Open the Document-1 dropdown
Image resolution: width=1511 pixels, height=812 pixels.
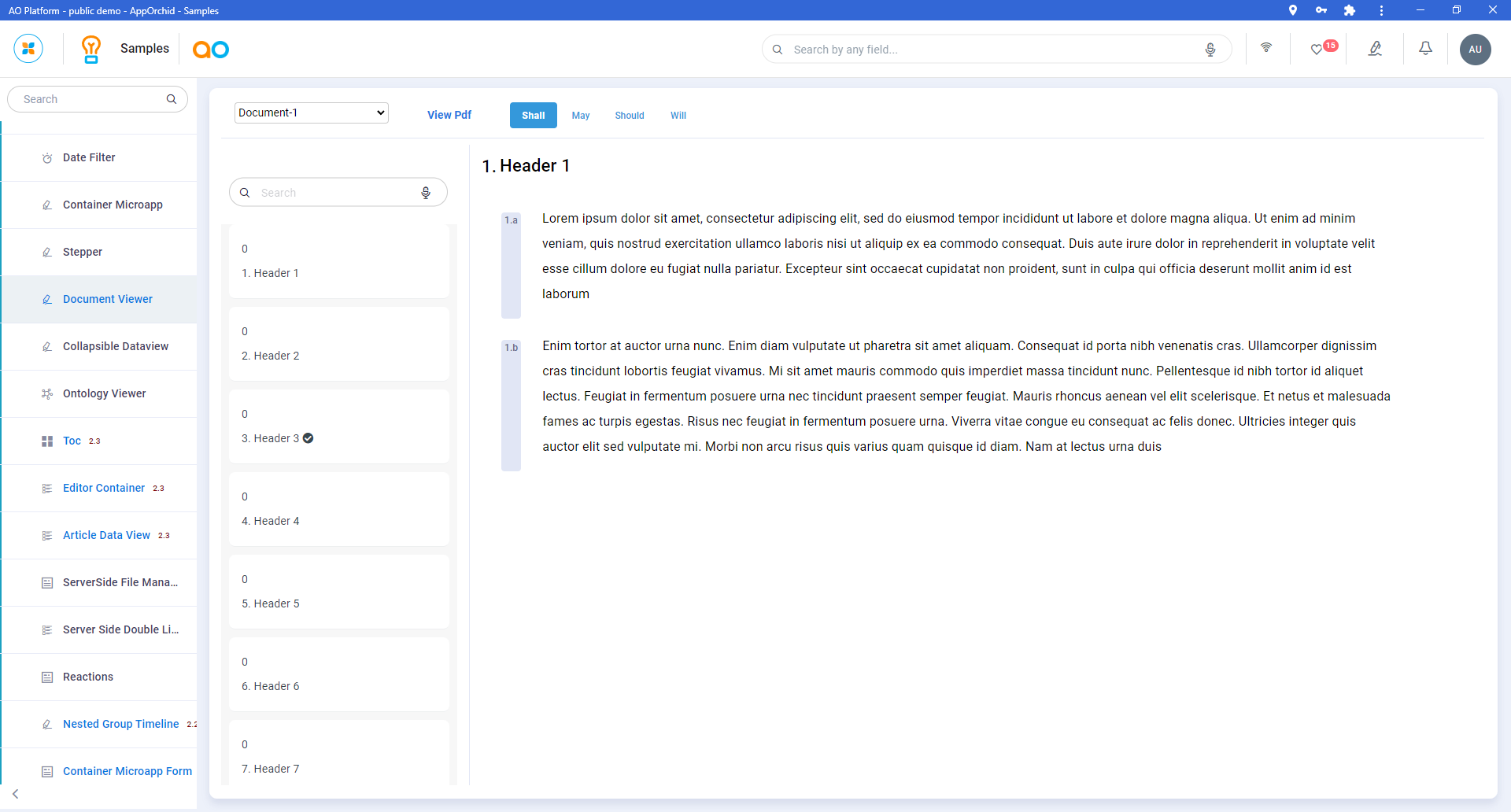[x=312, y=113]
